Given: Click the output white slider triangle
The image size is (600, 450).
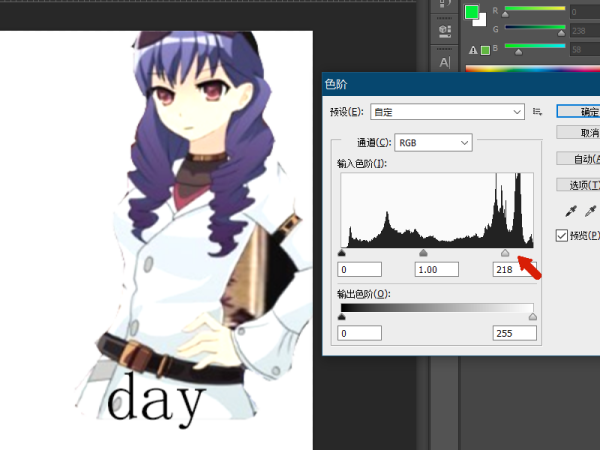Looking at the screenshot, I should [533, 316].
